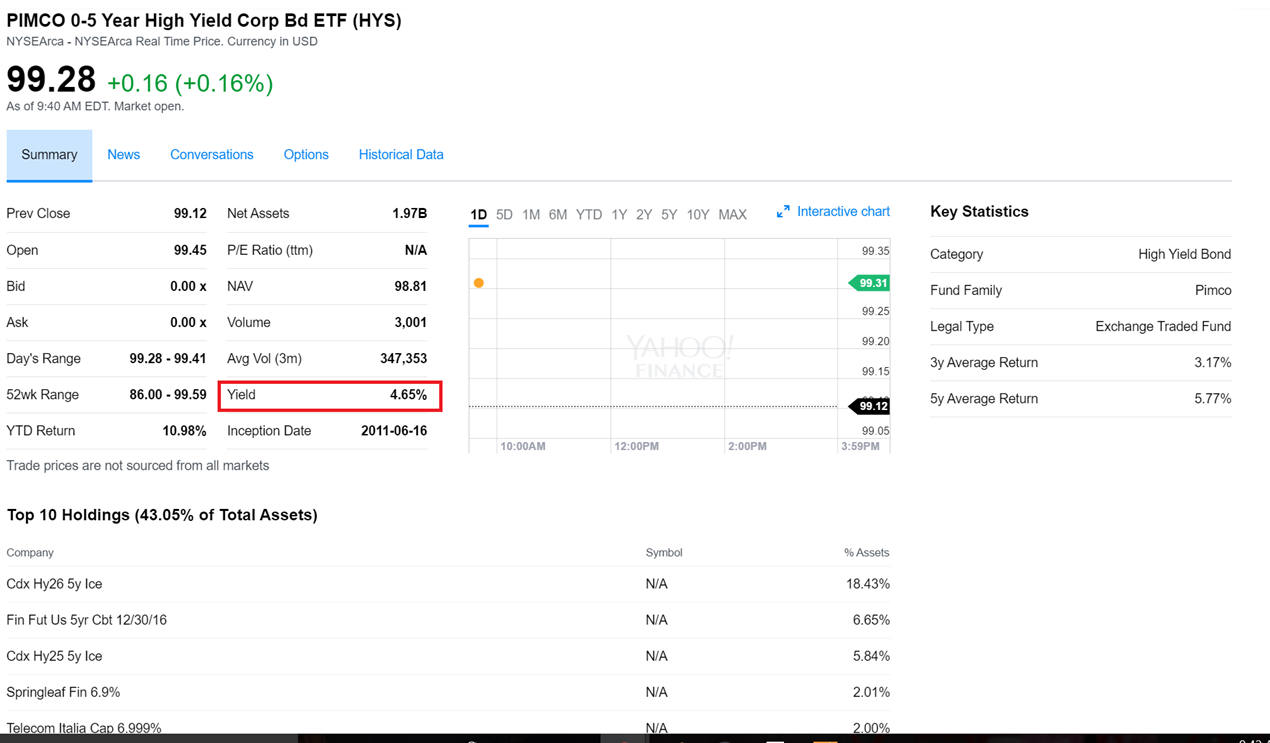Select the 1D chart range
This screenshot has height=743, width=1270.
click(x=478, y=214)
